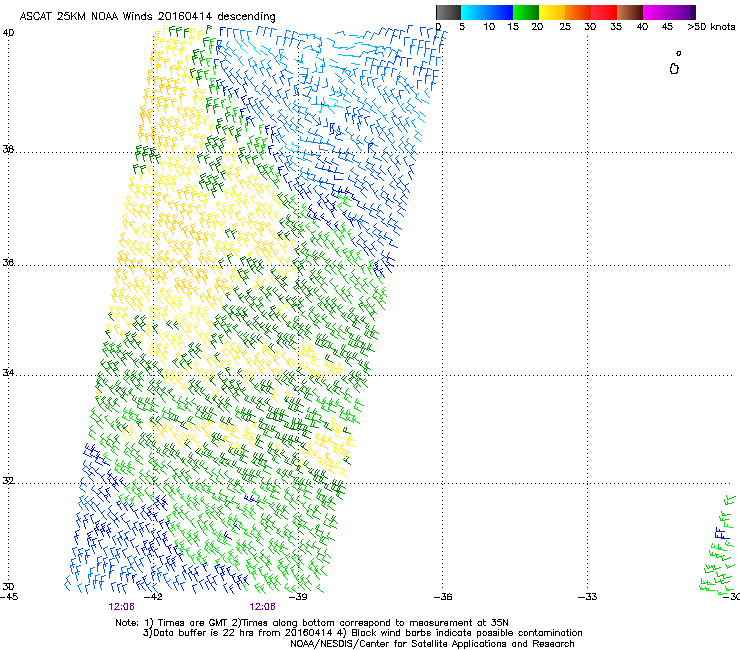Click the larger island outline near 40N
740x650 pixels.
674,69
